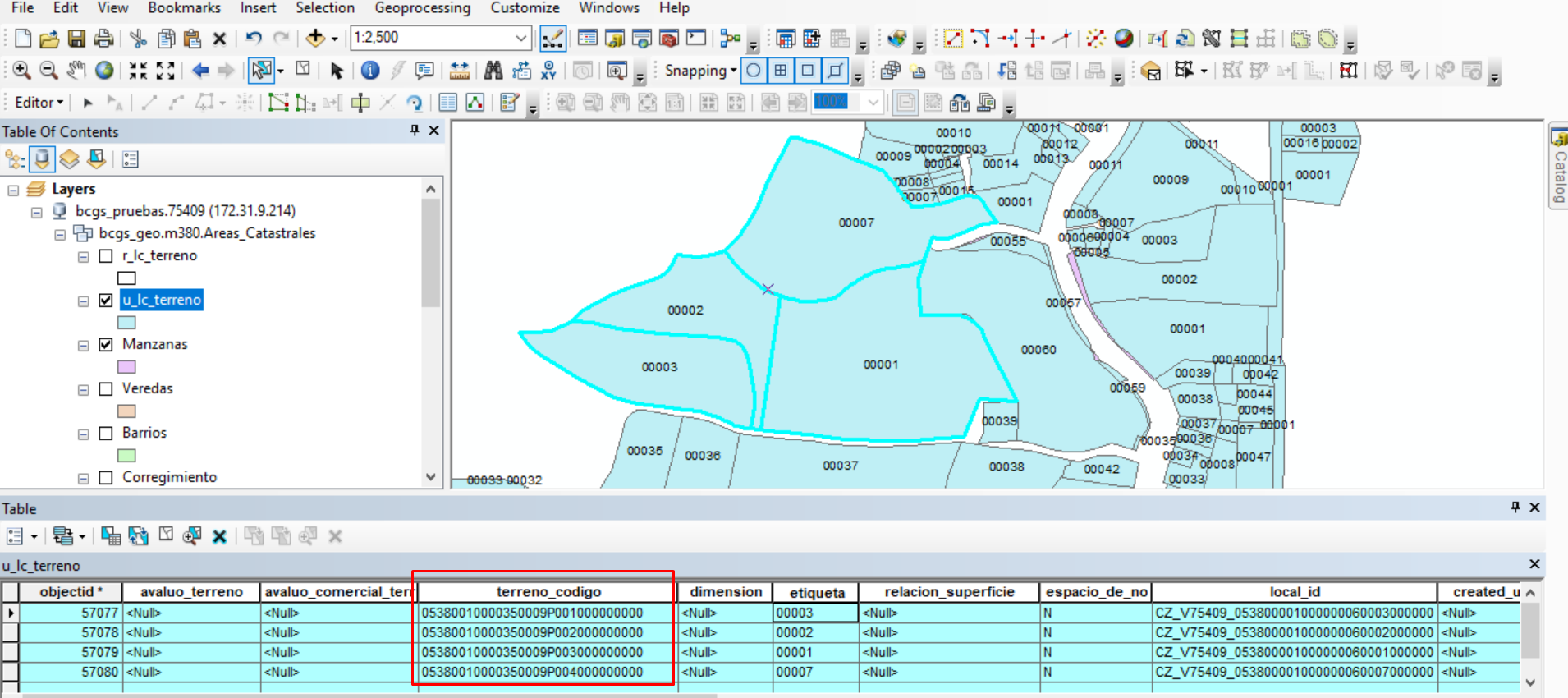Activate the Pan hand tool

point(76,71)
